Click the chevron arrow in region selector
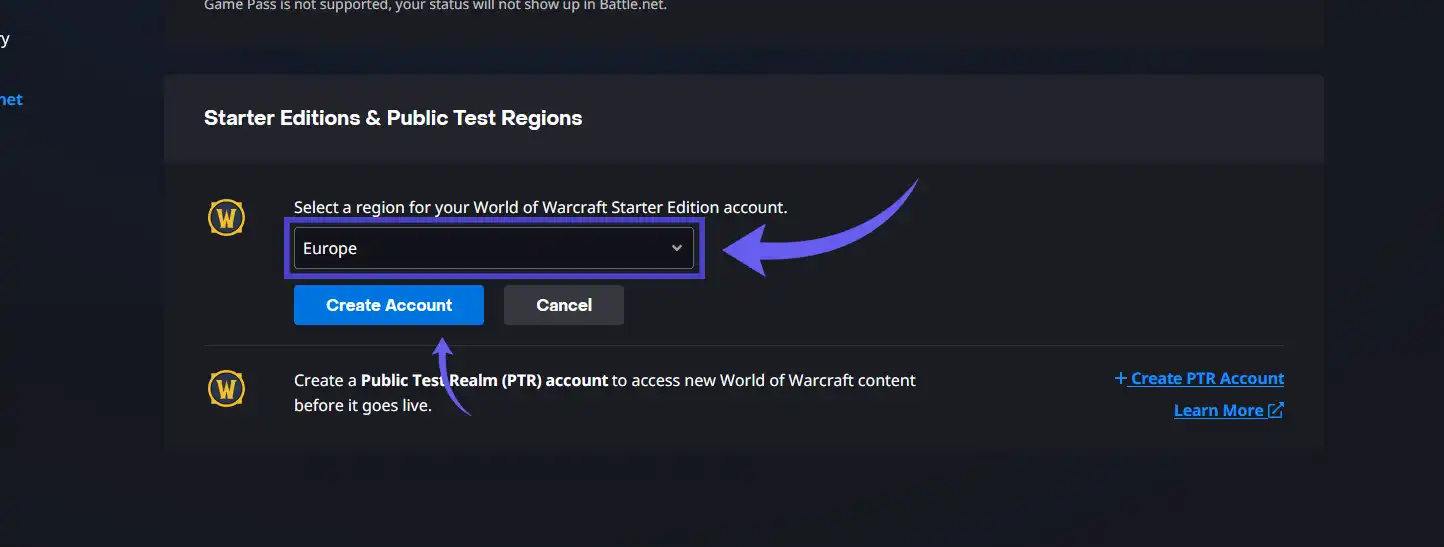 point(677,248)
